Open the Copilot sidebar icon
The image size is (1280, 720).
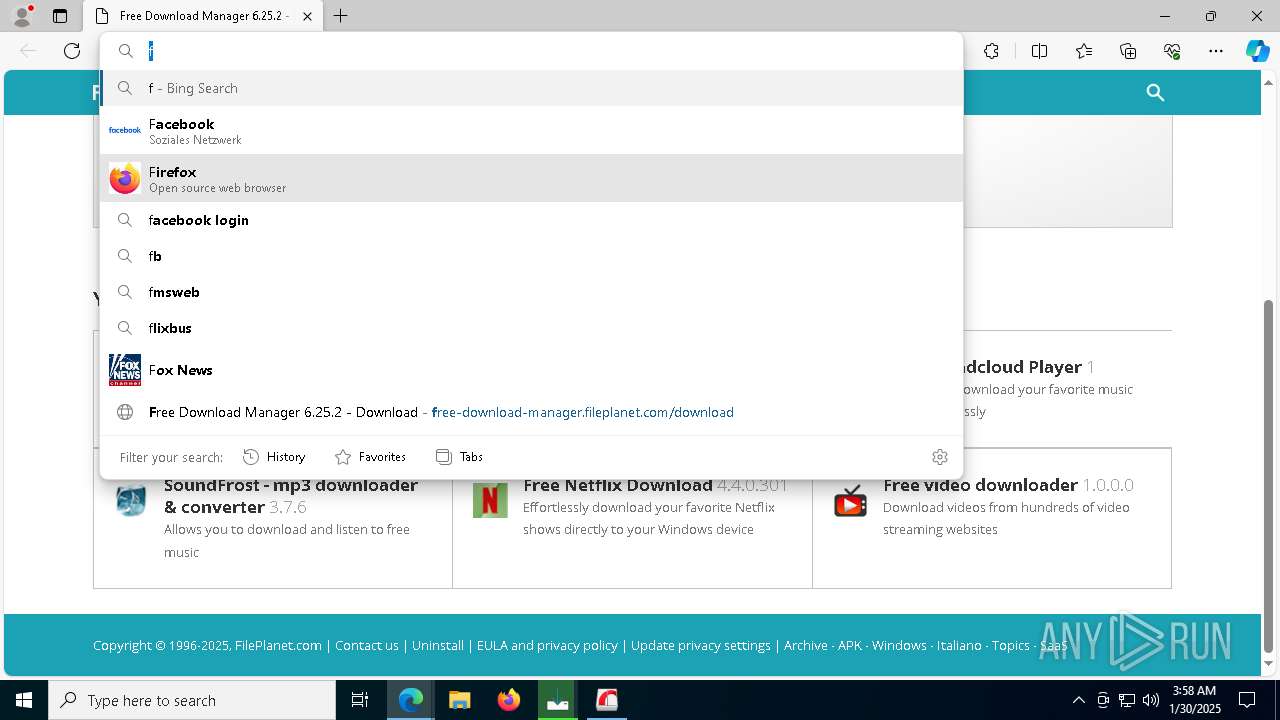(1257, 51)
